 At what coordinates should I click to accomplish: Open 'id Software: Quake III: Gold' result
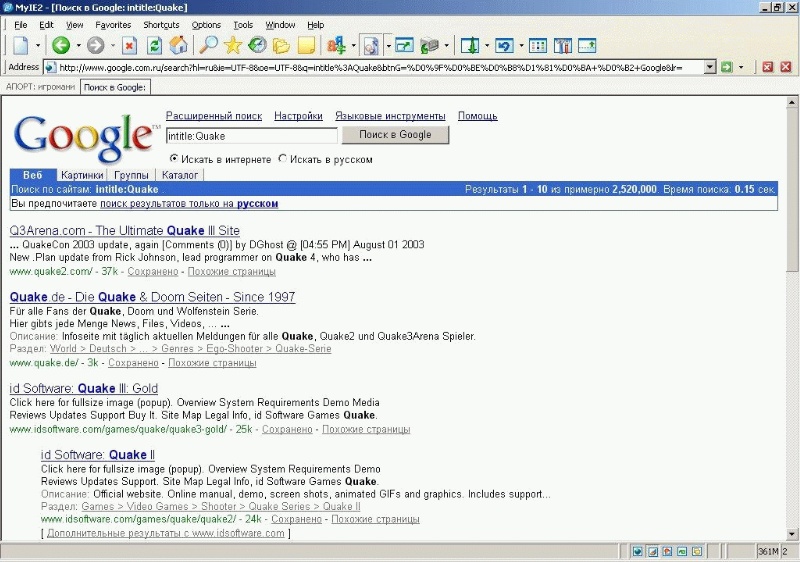tap(84, 389)
